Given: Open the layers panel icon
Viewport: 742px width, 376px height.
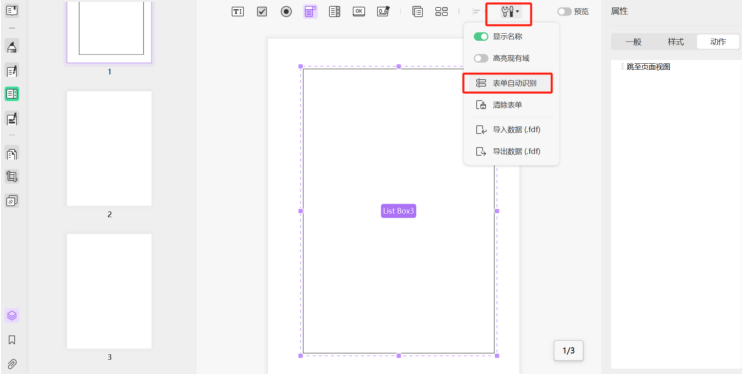Looking at the screenshot, I should pyautogui.click(x=12, y=315).
